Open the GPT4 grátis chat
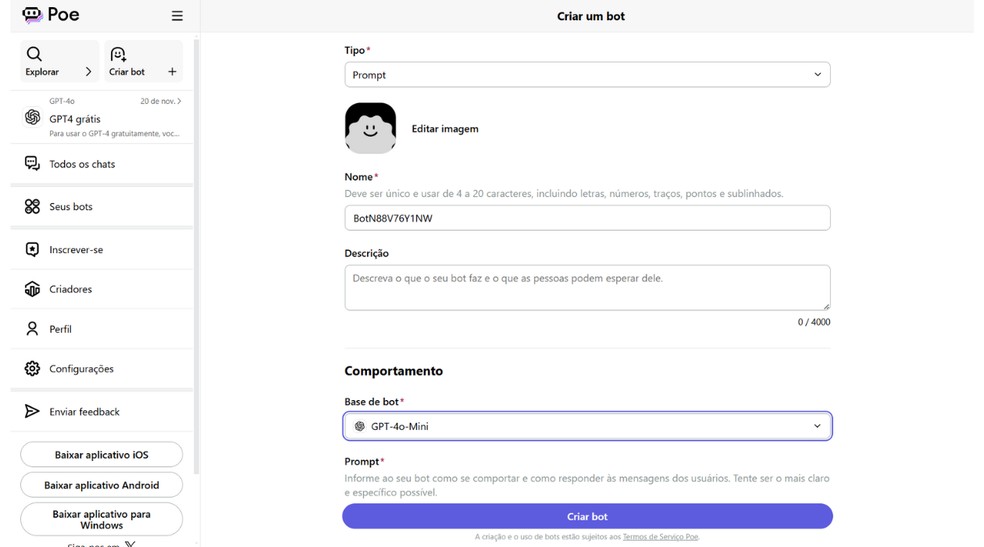The width and height of the screenshot is (984, 547). [100, 118]
